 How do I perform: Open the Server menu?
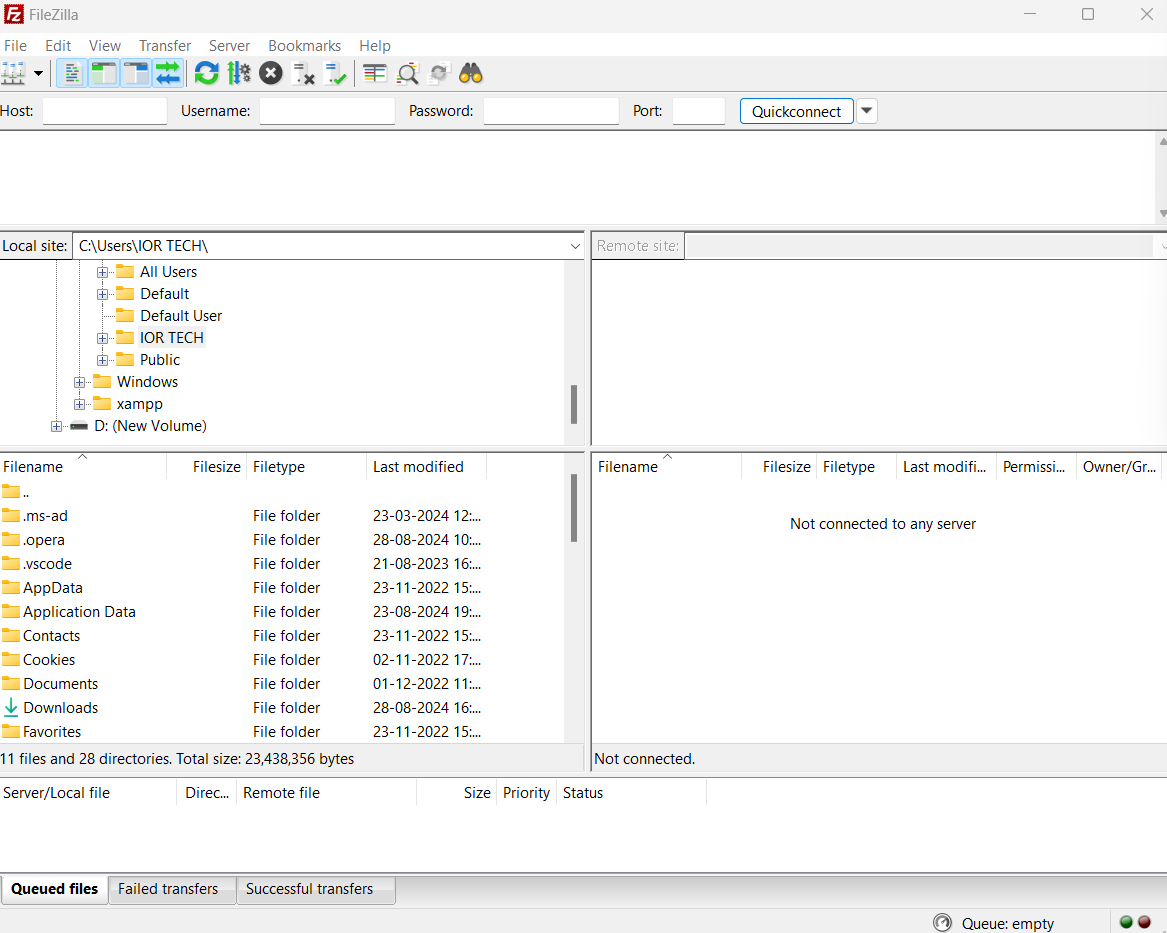229,45
